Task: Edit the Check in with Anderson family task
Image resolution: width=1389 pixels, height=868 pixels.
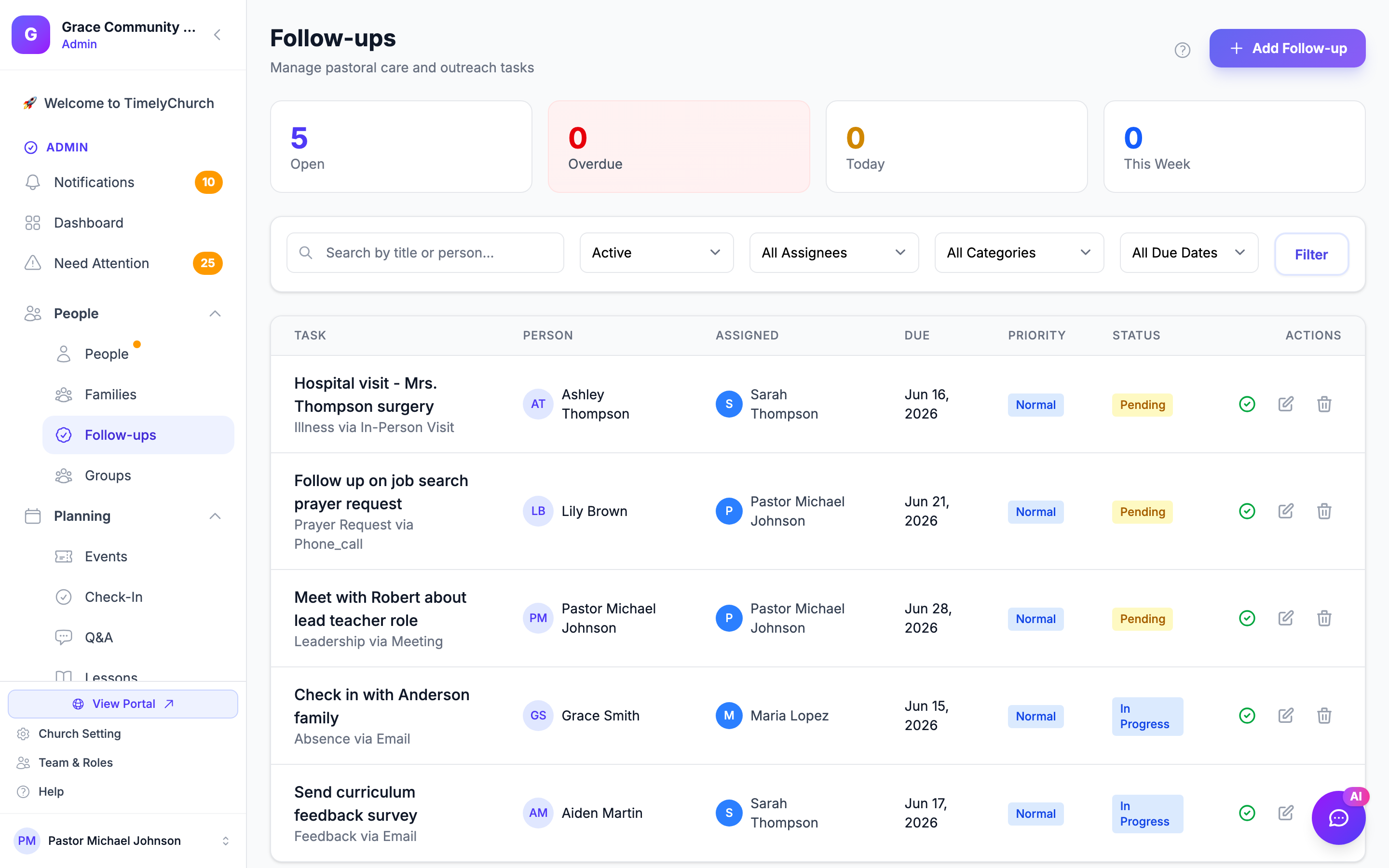Action: click(1286, 715)
